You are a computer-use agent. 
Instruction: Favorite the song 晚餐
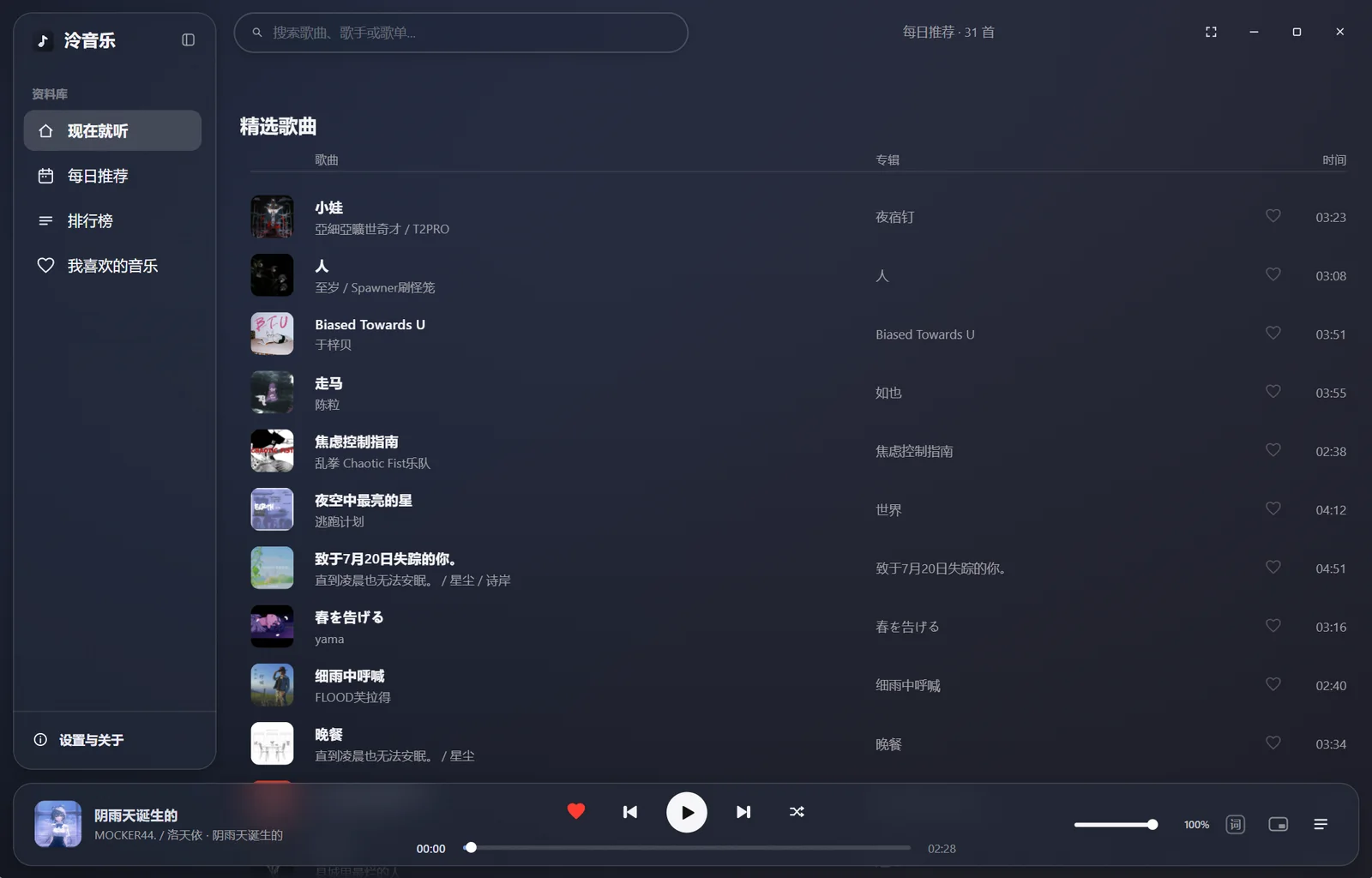point(1273,743)
